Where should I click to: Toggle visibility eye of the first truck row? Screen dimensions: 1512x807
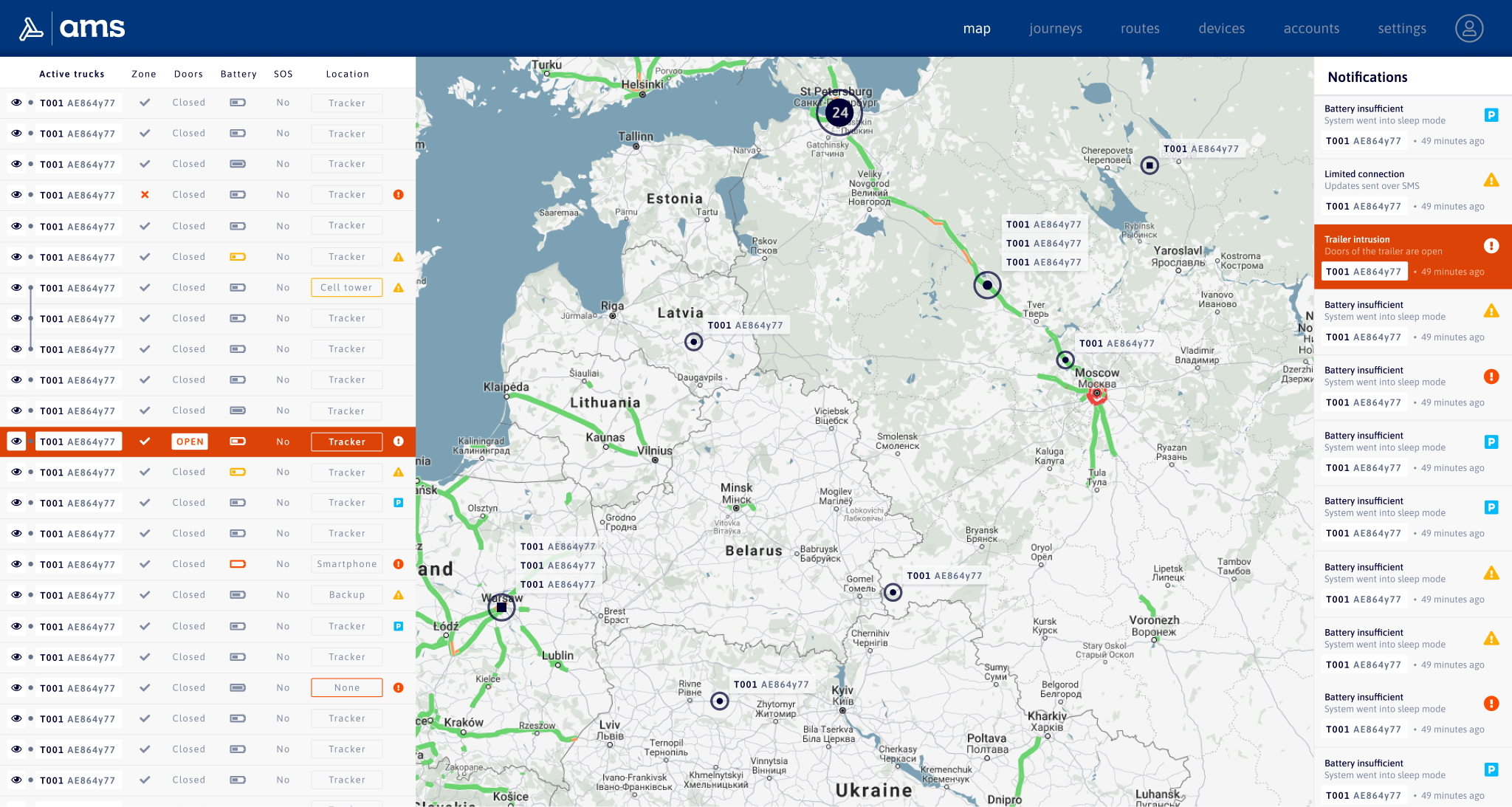click(x=16, y=103)
